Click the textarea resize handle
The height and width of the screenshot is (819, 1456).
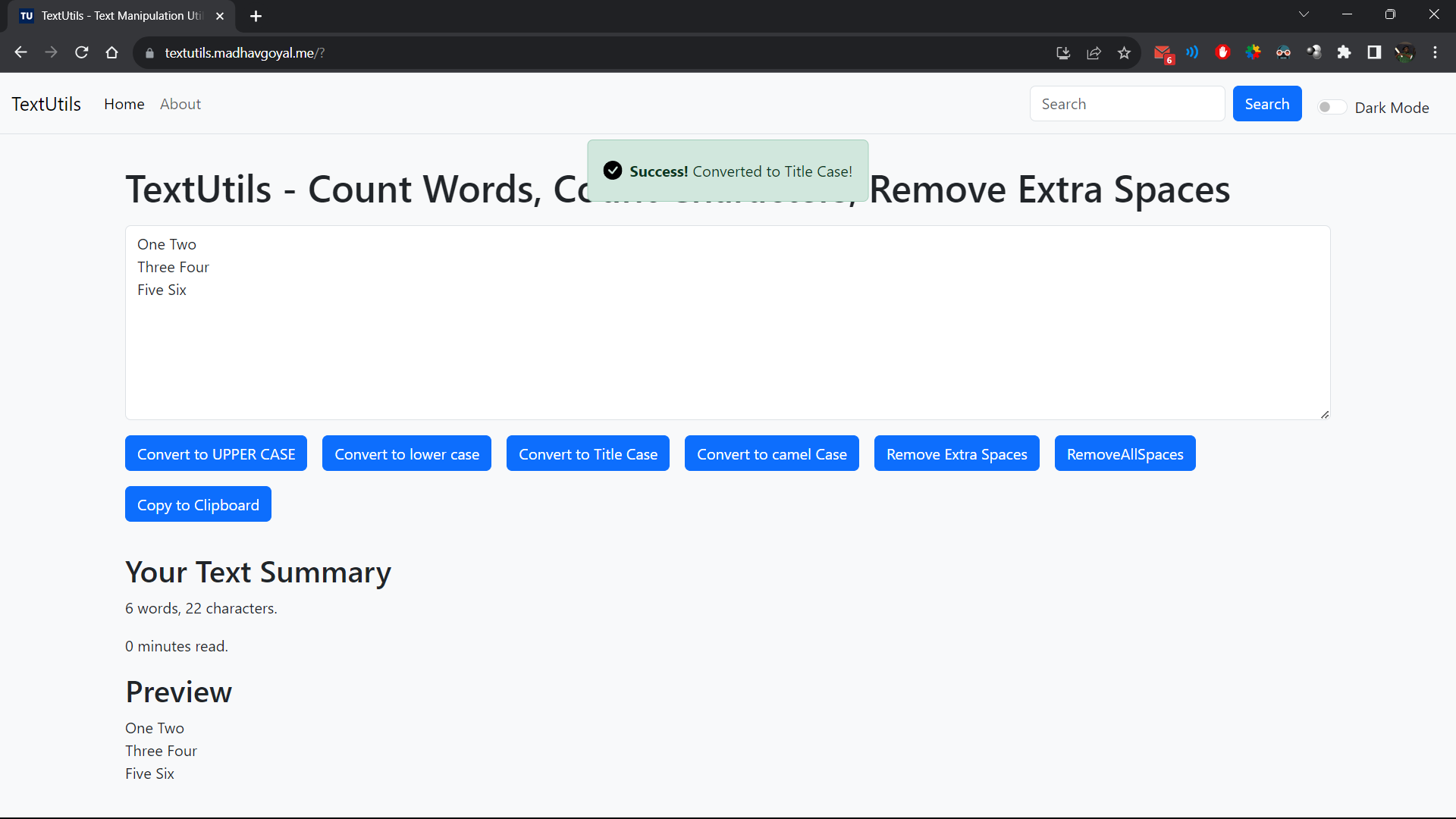tap(1324, 414)
